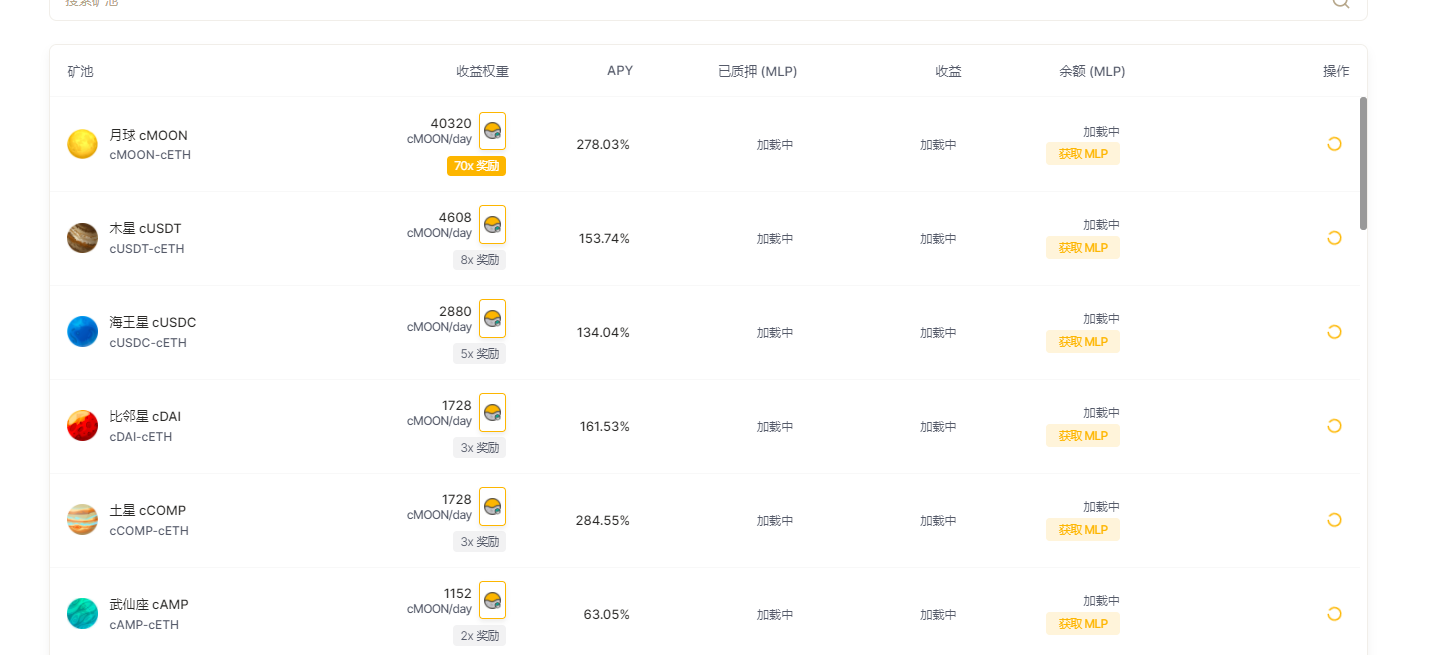Image resolution: width=1440 pixels, height=655 pixels.
Task: Select the 月球 cMOON pool name
Action: (x=149, y=136)
